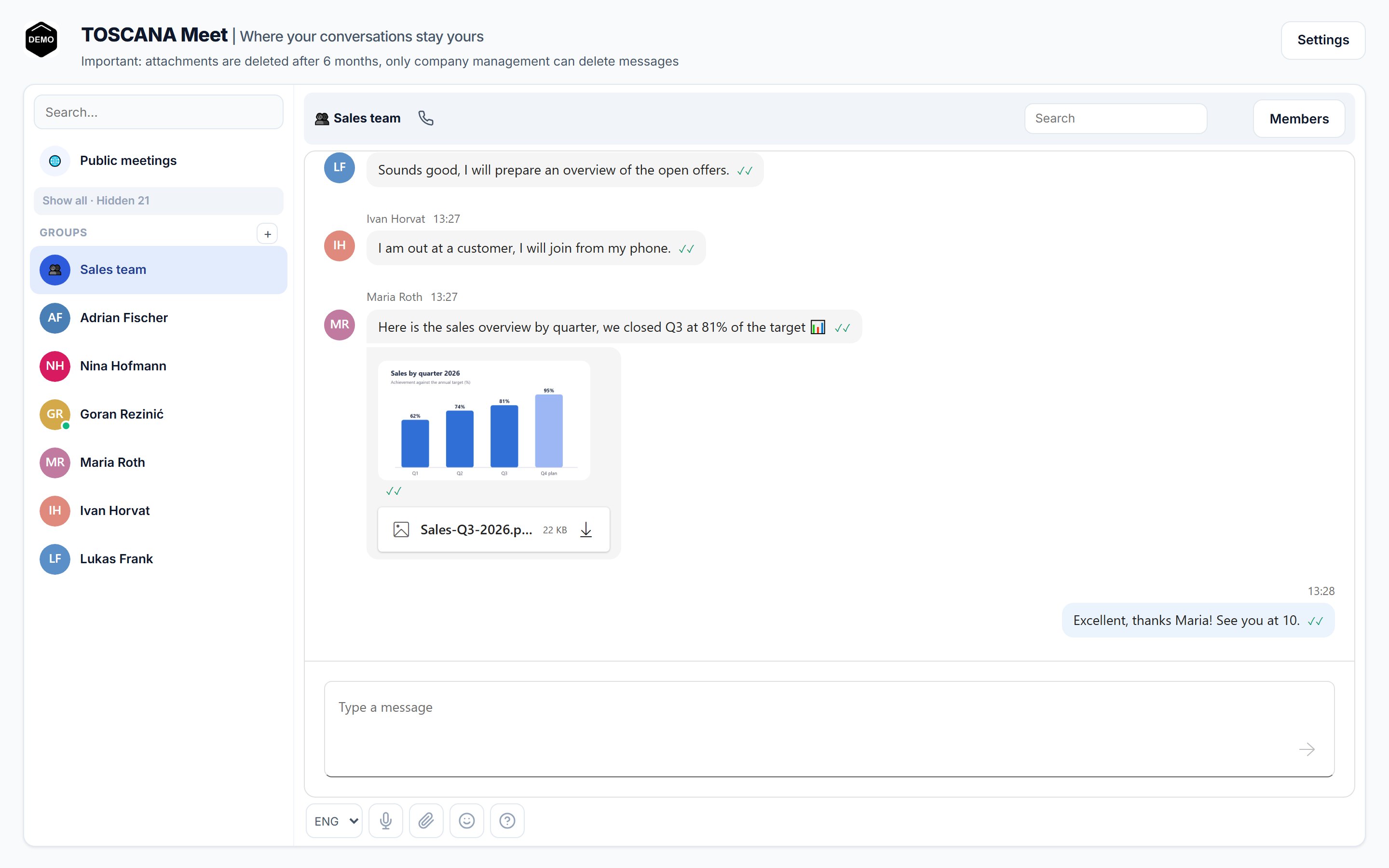The width and height of the screenshot is (1389, 868).
Task: Open the emoji picker
Action: pyautogui.click(x=467, y=821)
